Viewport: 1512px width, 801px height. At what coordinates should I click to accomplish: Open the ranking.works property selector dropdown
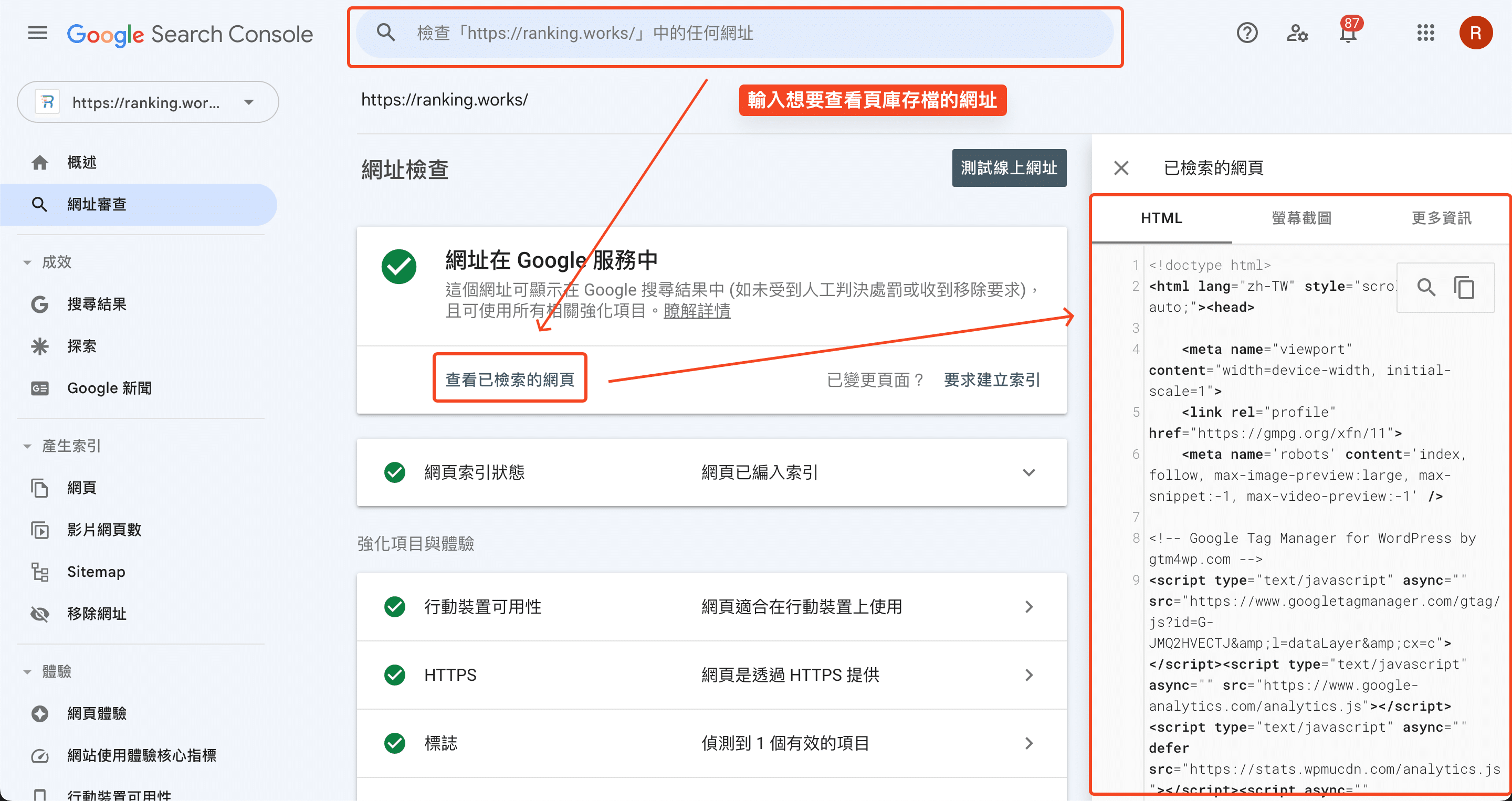tap(148, 102)
